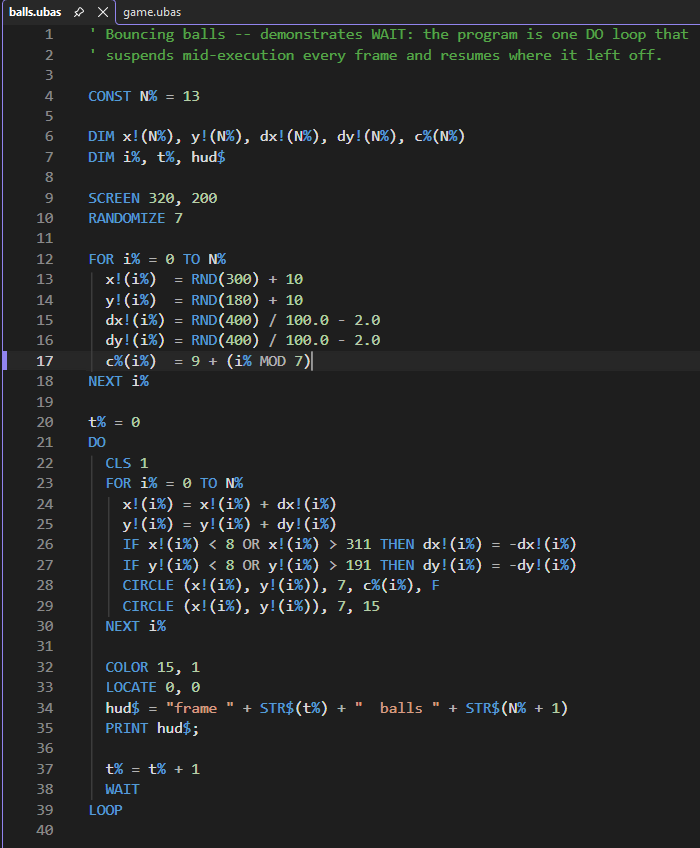
Task: Click line number 21 in the gutter
Action: (45, 442)
